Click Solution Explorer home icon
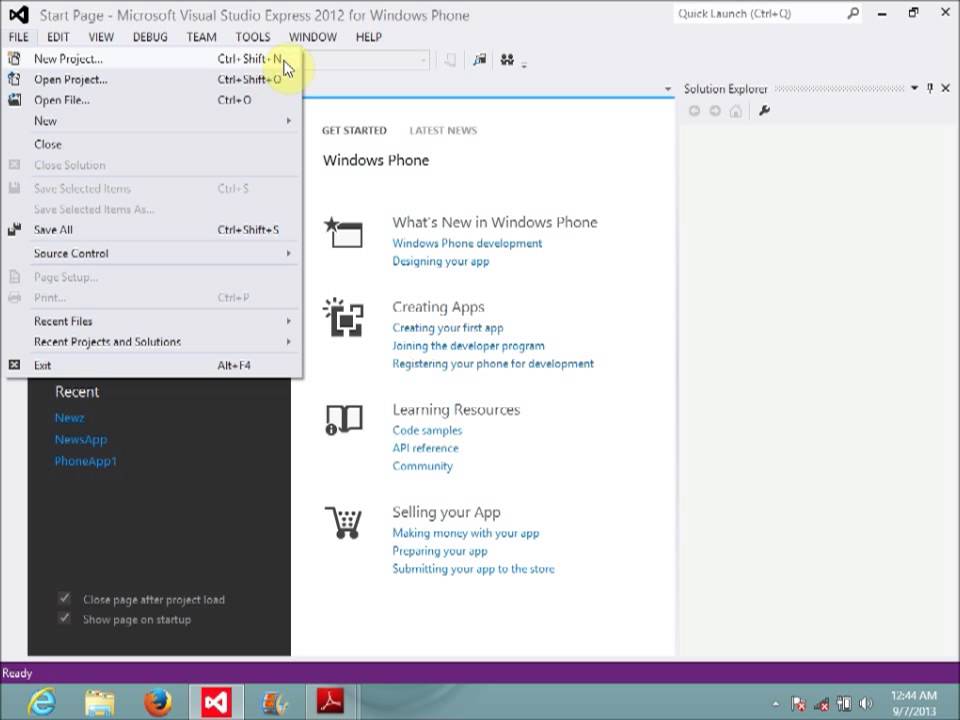 (736, 111)
